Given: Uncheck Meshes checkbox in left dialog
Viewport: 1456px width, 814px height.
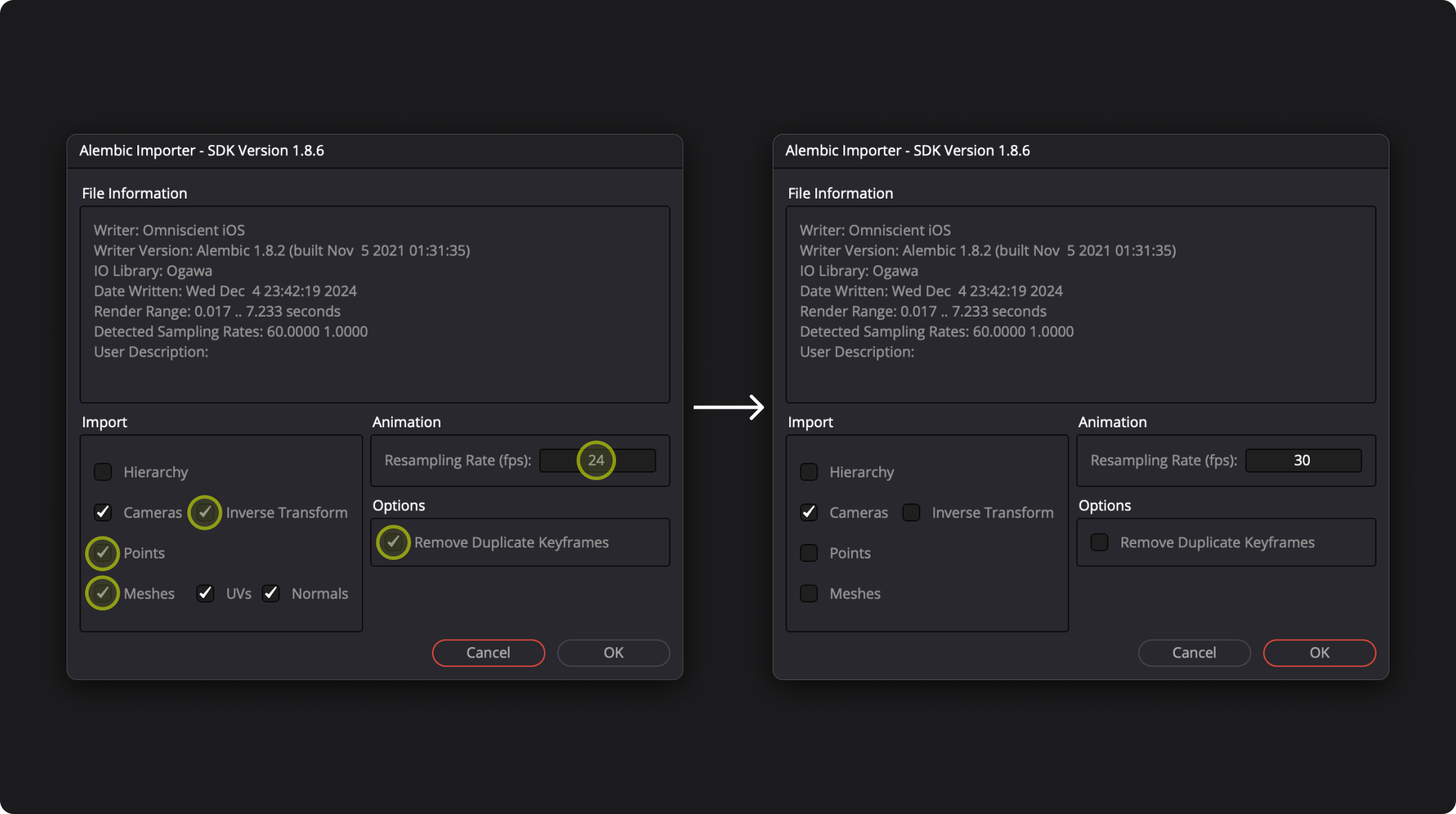Looking at the screenshot, I should 102,593.
